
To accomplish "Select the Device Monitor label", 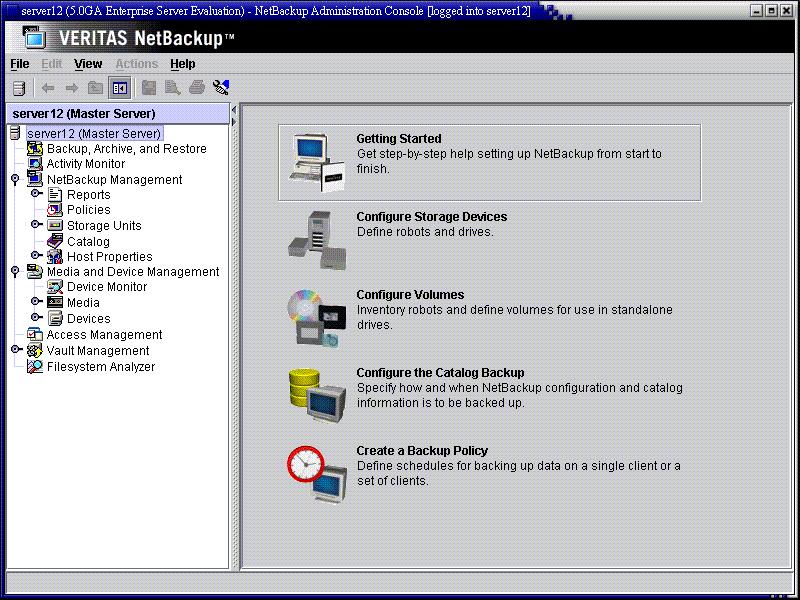I will (x=107, y=287).
